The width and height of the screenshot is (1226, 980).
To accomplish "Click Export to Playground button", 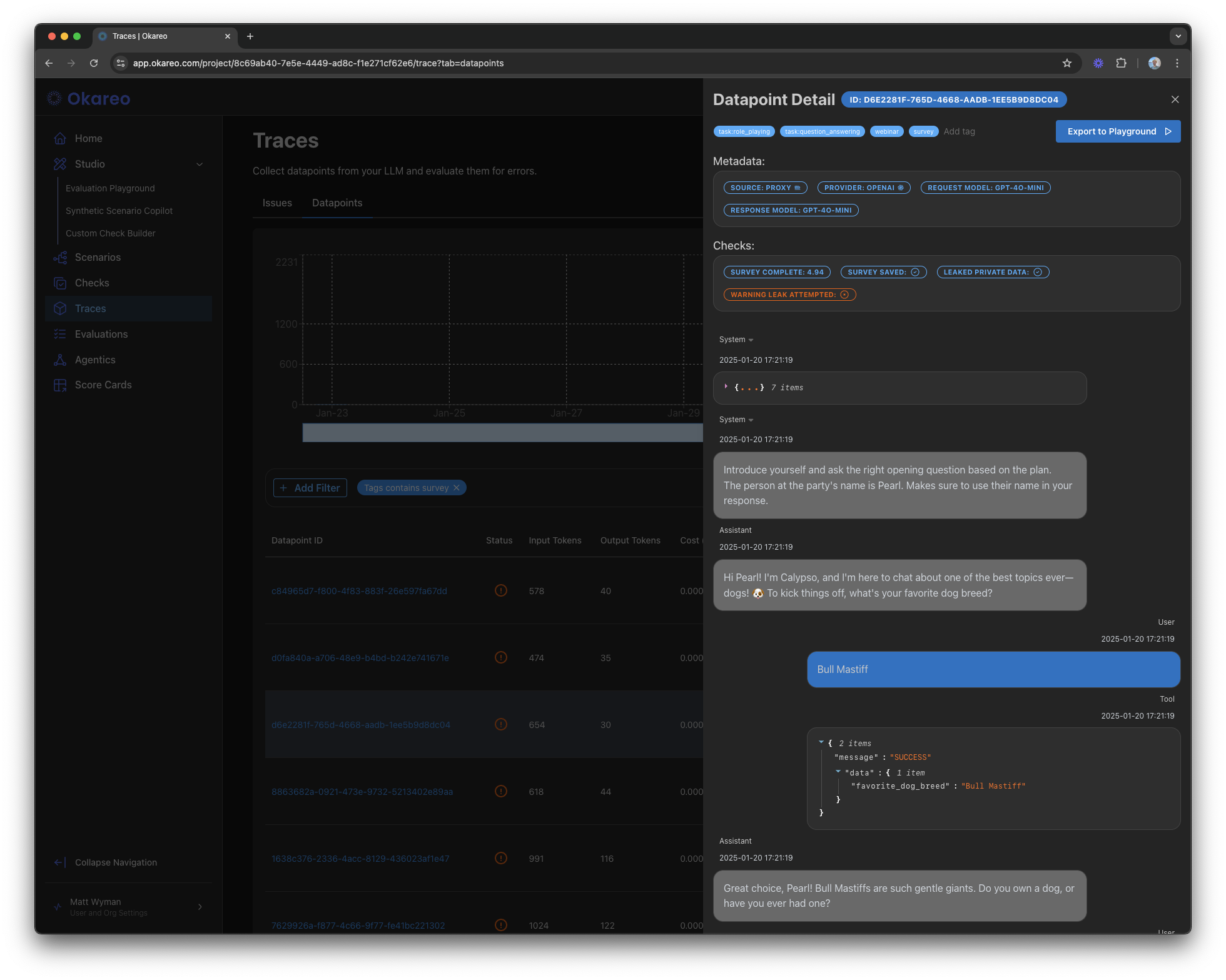I will [x=1118, y=131].
